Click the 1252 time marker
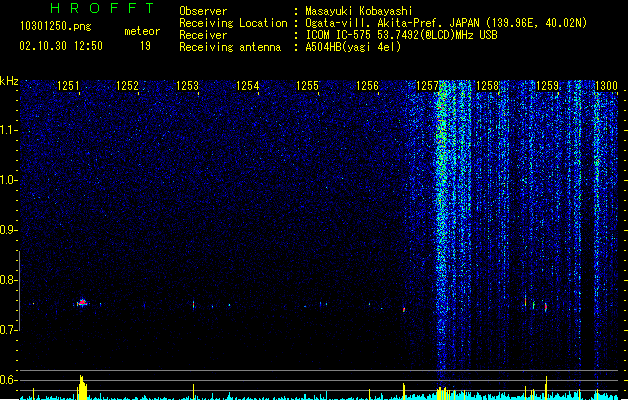The height and width of the screenshot is (400, 629). 127,85
